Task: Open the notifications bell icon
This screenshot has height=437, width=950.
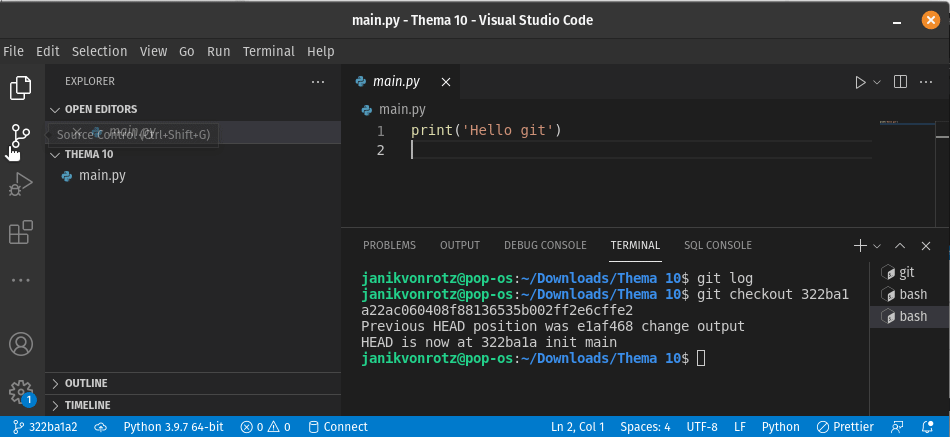Action: [x=927, y=427]
